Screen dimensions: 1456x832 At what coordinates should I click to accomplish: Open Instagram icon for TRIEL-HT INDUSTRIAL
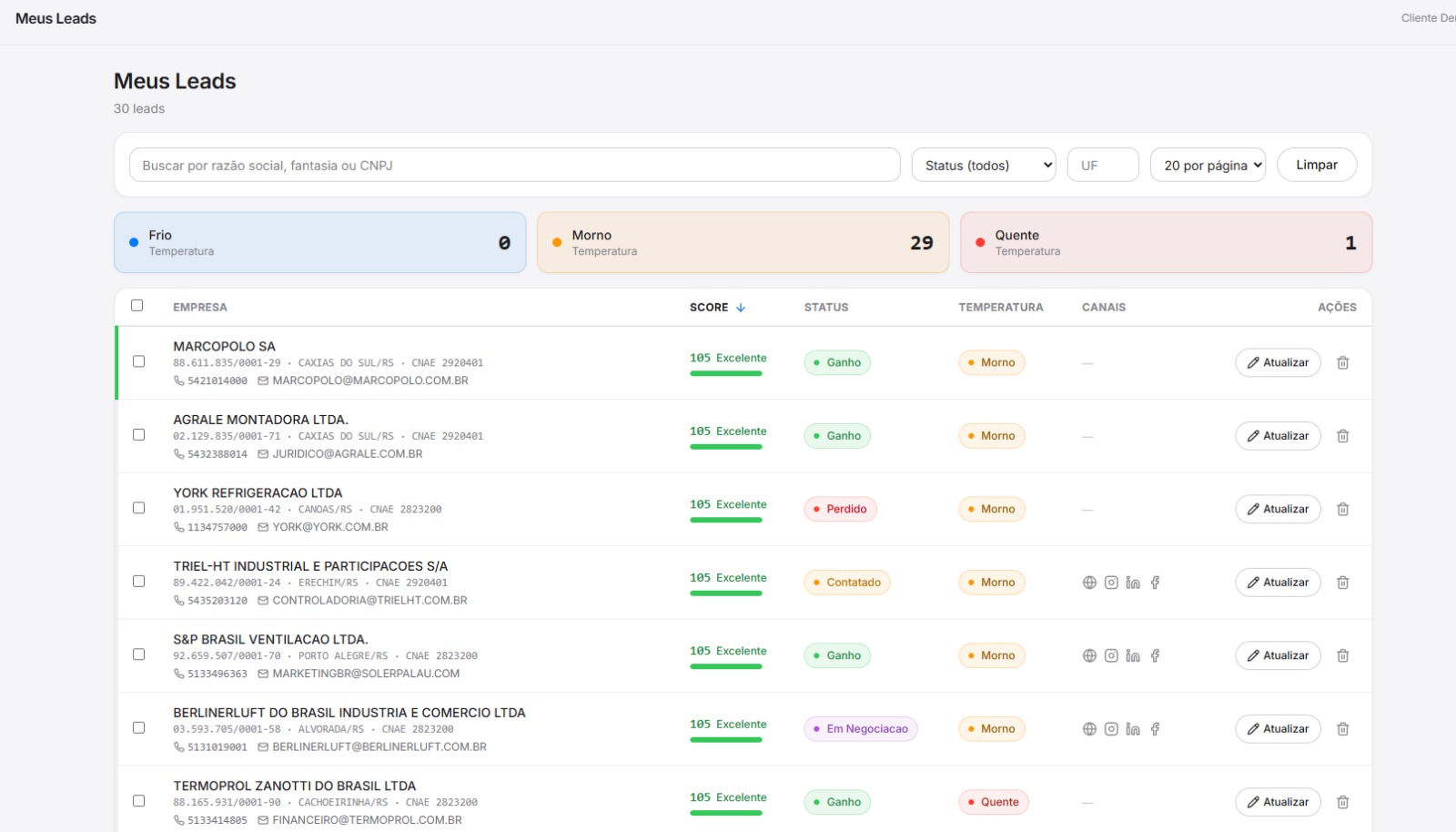[x=1111, y=583]
